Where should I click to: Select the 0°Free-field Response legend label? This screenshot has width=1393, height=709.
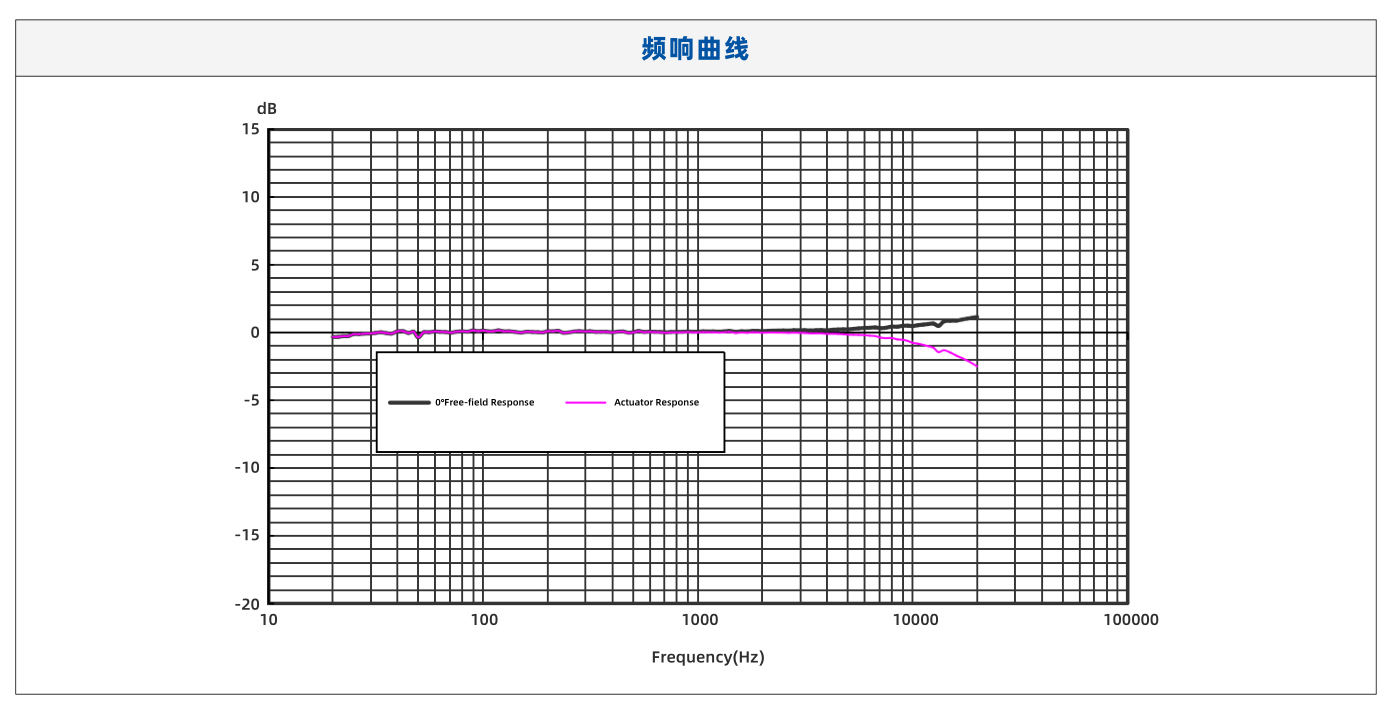(484, 403)
